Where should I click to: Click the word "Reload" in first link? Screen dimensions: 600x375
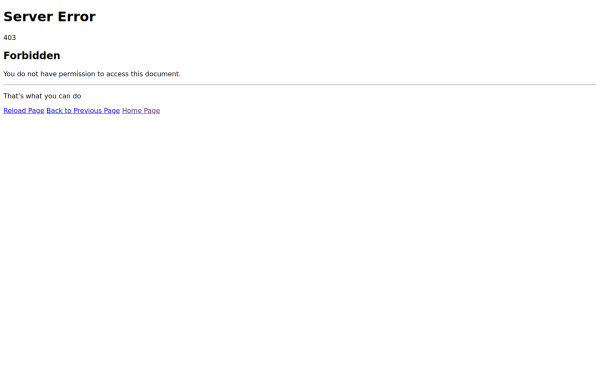coord(15,111)
